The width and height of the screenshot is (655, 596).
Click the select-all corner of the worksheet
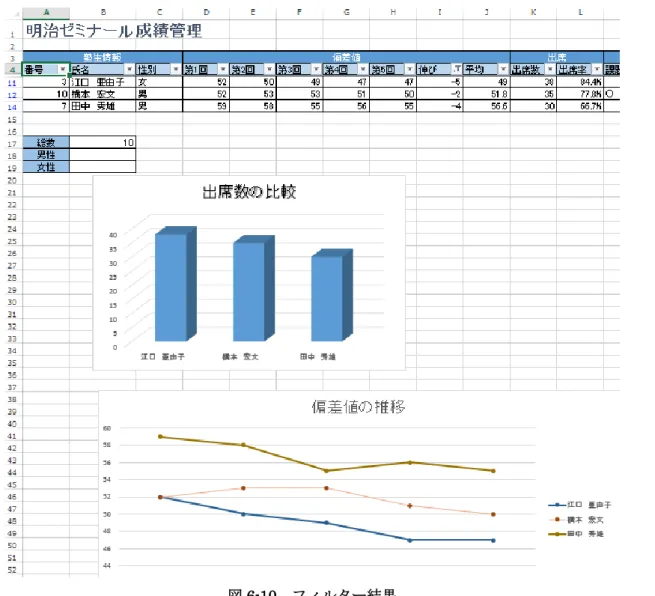click(x=17, y=13)
